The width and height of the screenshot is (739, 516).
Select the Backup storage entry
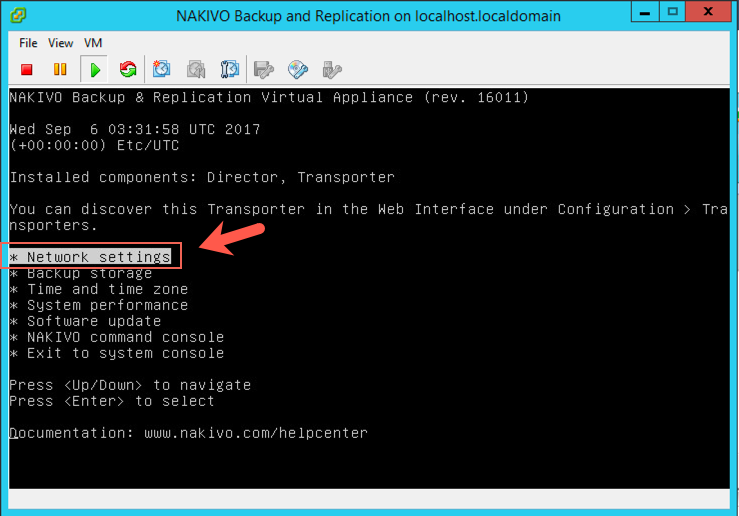(81, 273)
